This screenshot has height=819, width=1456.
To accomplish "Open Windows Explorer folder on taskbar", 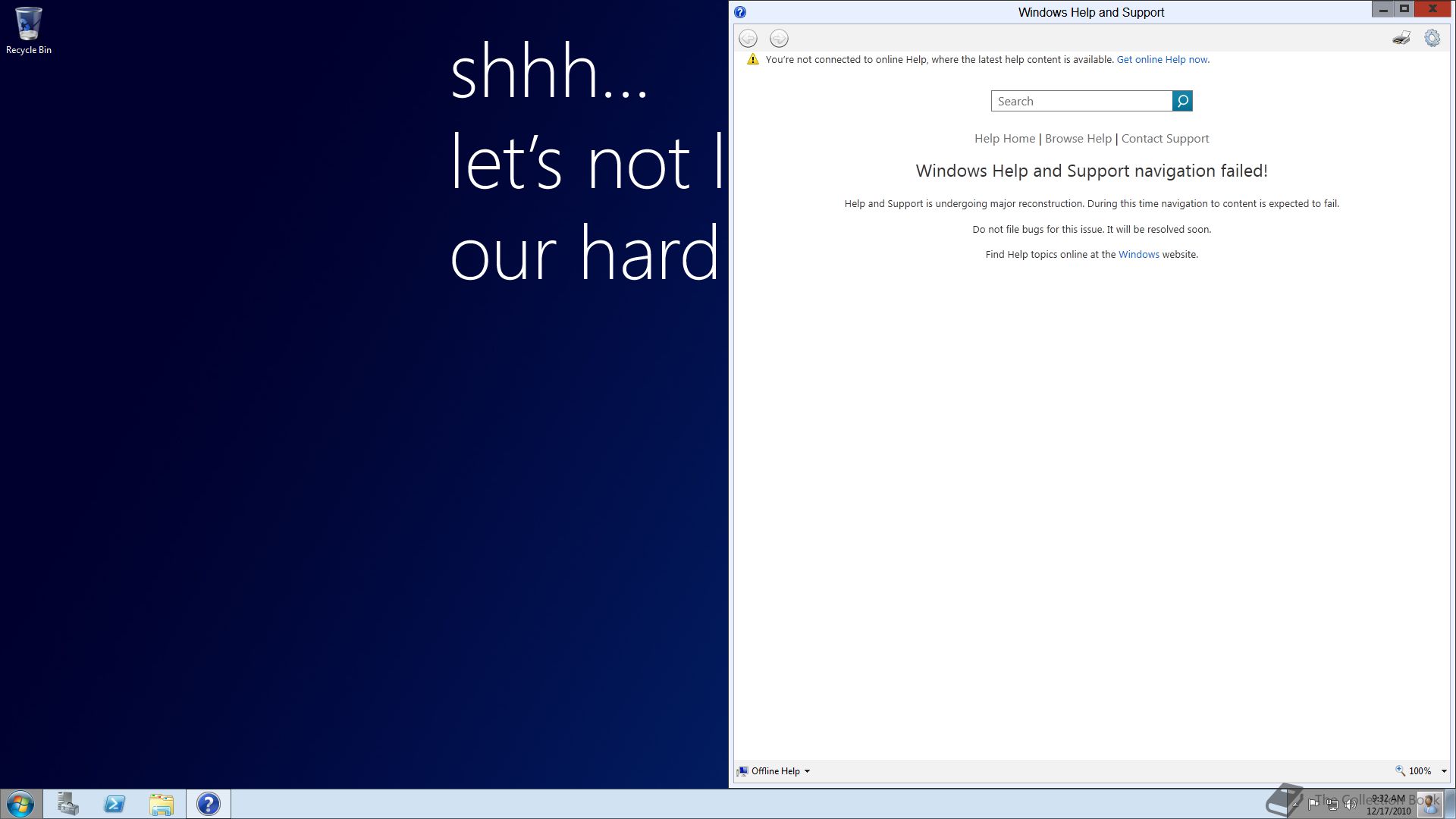I will 162,804.
